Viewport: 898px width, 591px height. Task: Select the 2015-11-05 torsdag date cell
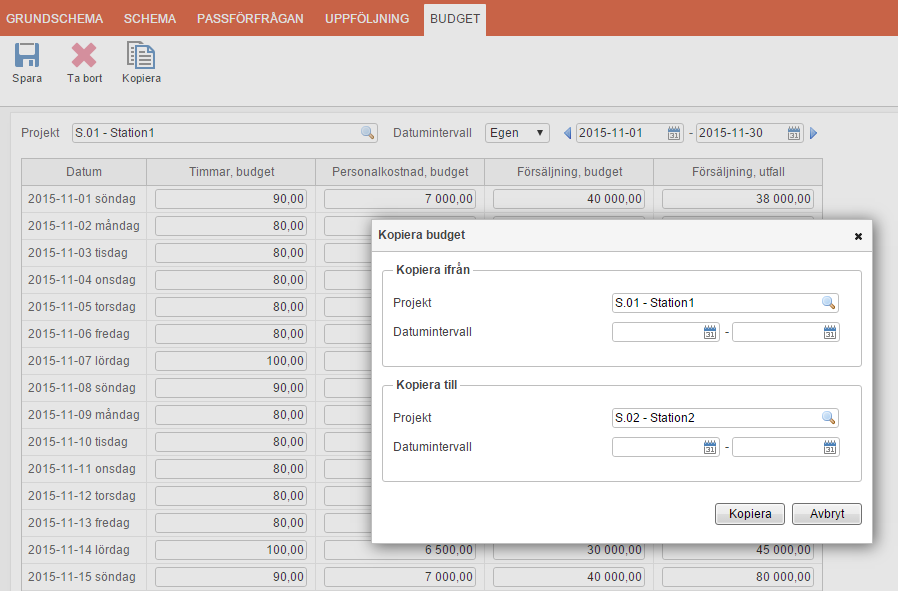tap(82, 307)
